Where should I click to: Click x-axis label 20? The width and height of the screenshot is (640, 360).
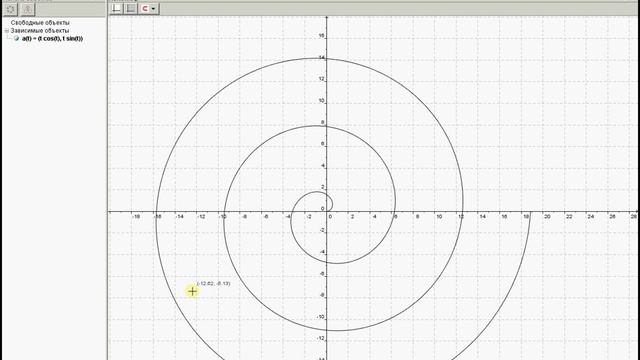(547, 217)
